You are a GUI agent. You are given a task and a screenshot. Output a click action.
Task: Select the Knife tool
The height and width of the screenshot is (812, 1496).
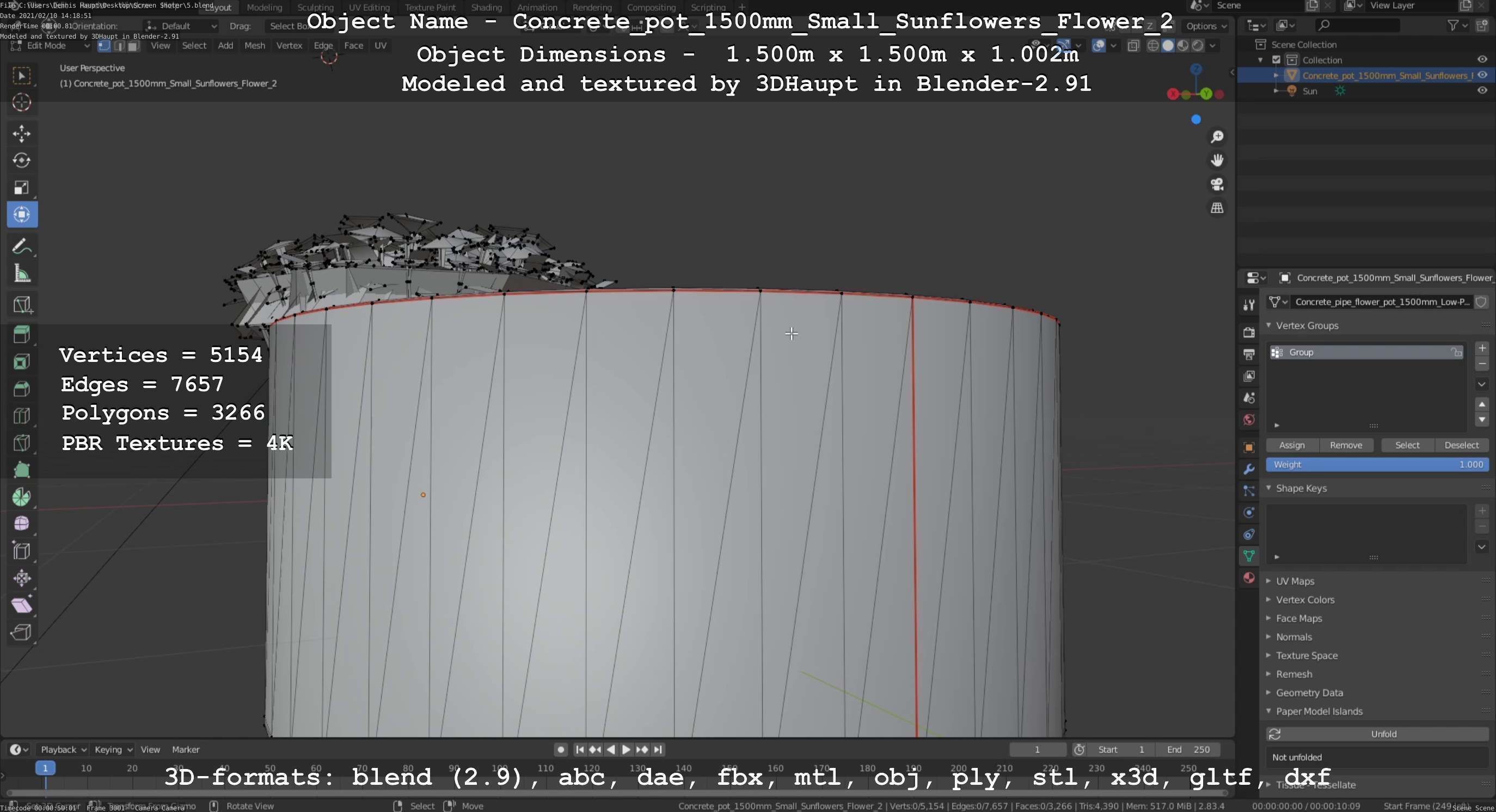point(21,443)
